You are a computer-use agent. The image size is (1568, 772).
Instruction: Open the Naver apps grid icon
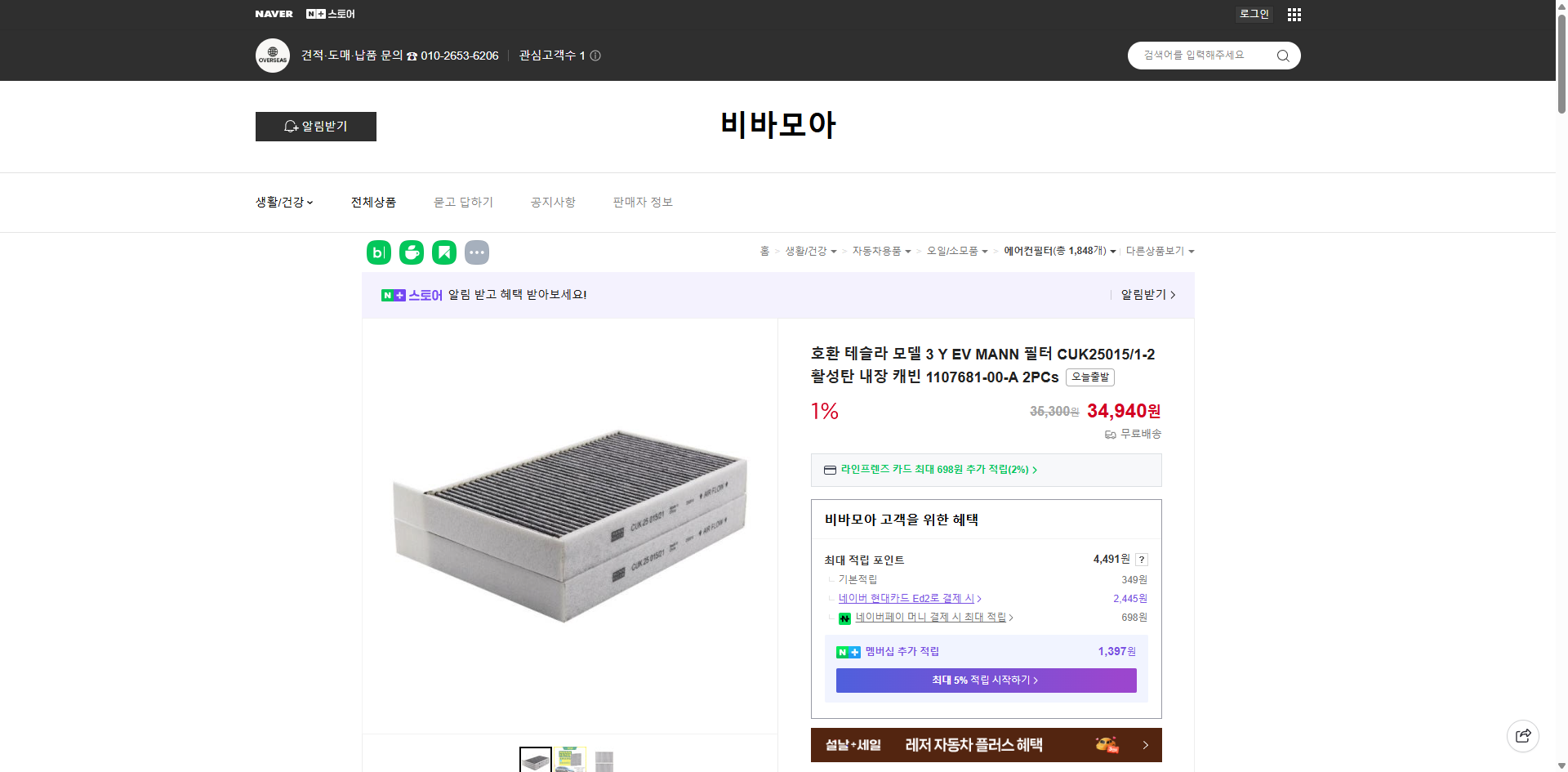coord(1294,14)
